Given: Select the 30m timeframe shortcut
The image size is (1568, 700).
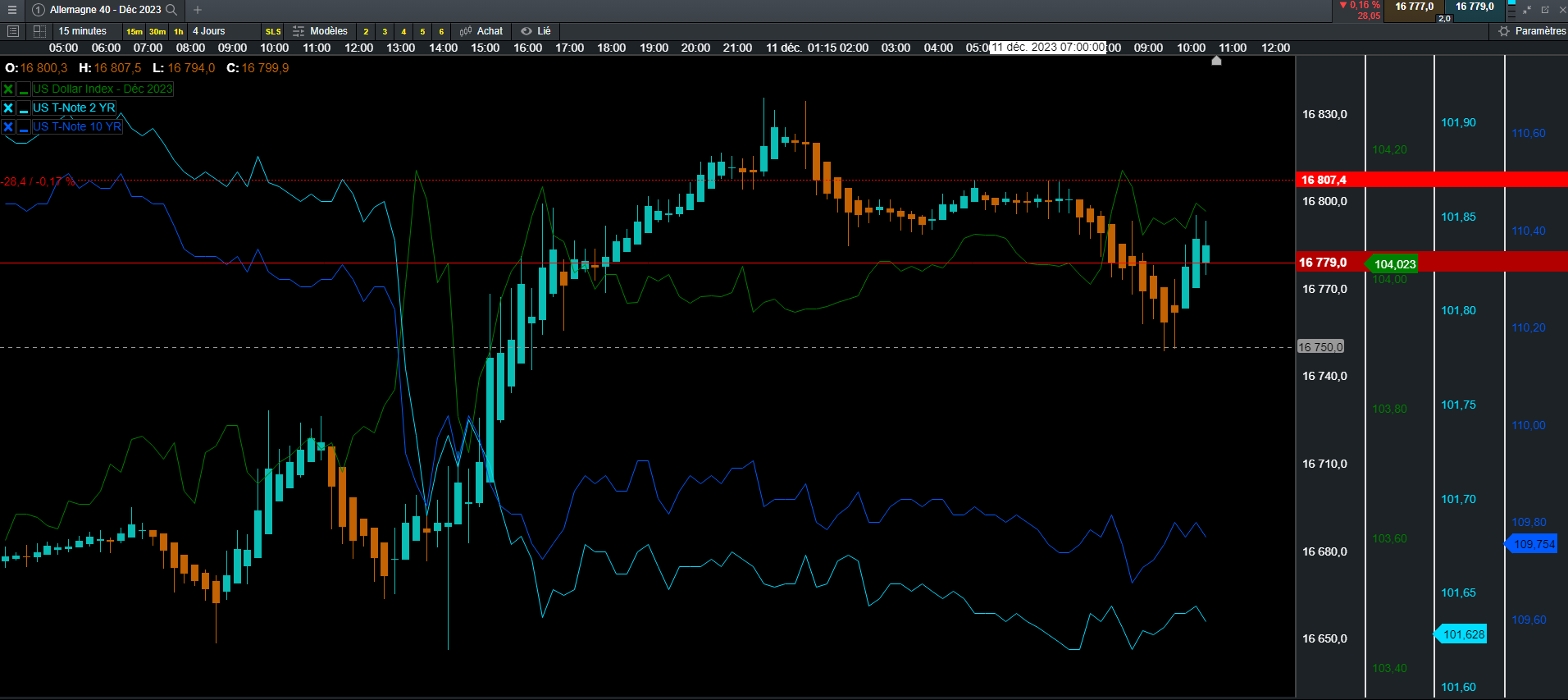Looking at the screenshot, I should pos(157,31).
